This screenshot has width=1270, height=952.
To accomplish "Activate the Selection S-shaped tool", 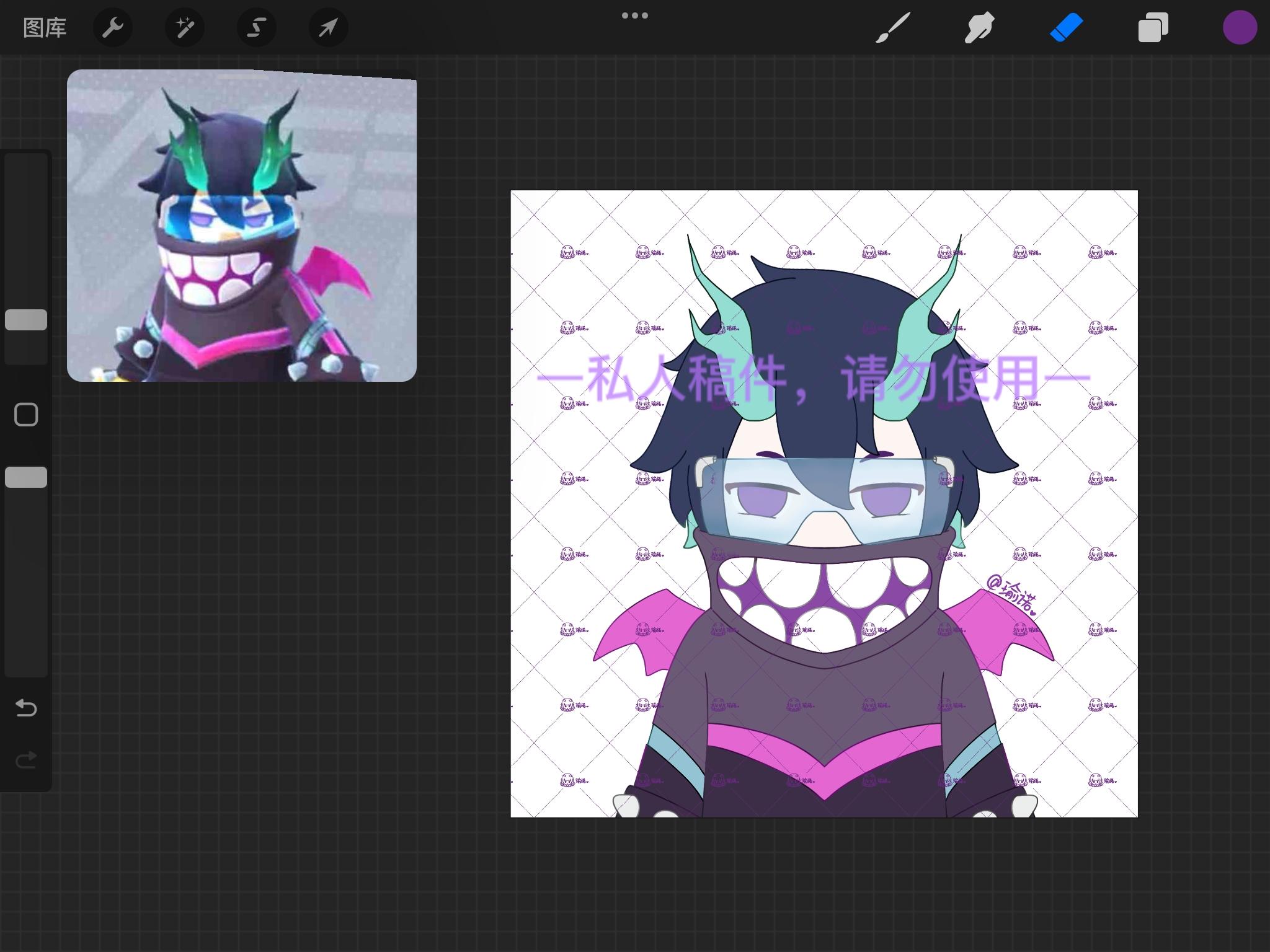I will tap(257, 28).
